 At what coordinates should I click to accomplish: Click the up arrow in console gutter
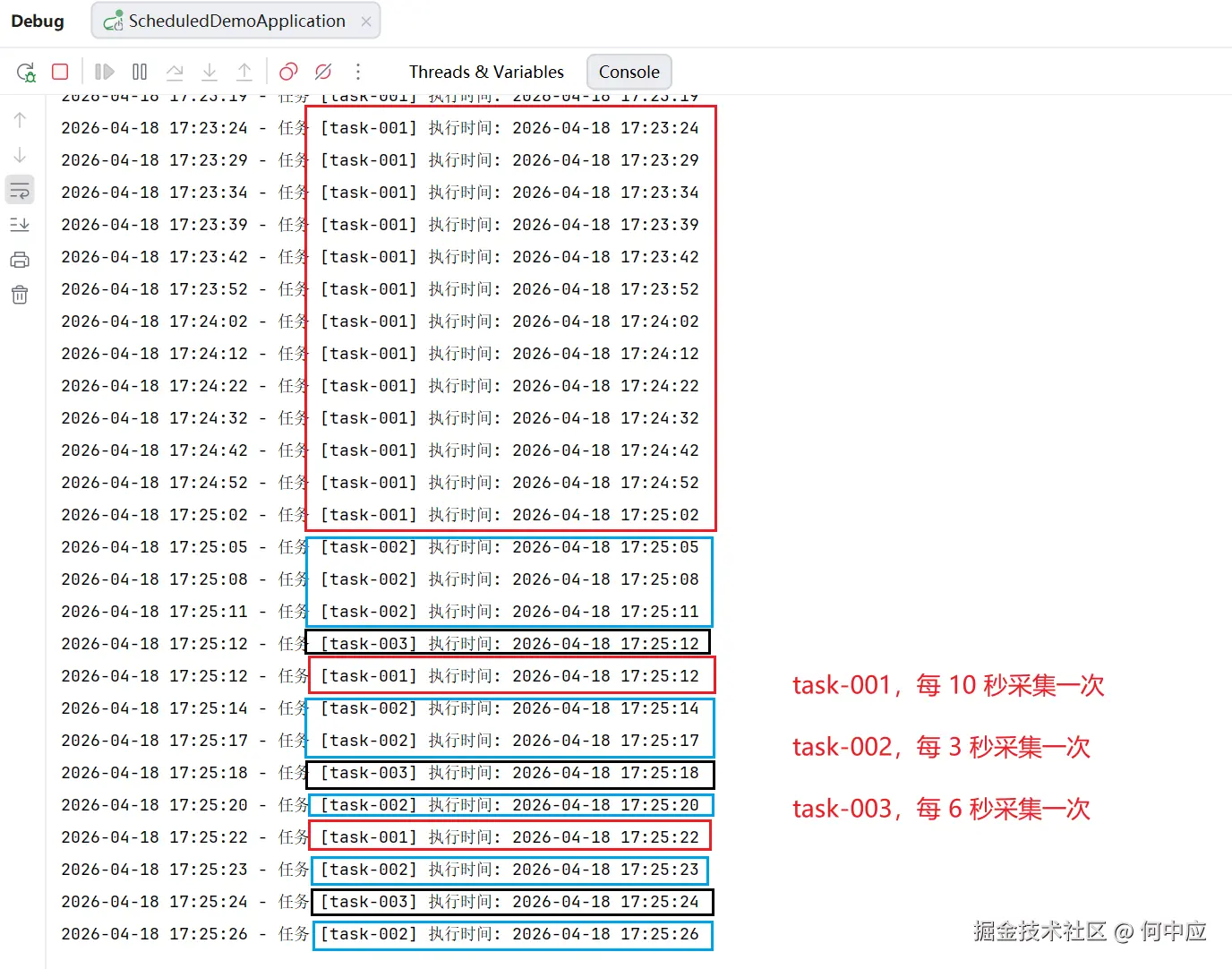pos(20,119)
